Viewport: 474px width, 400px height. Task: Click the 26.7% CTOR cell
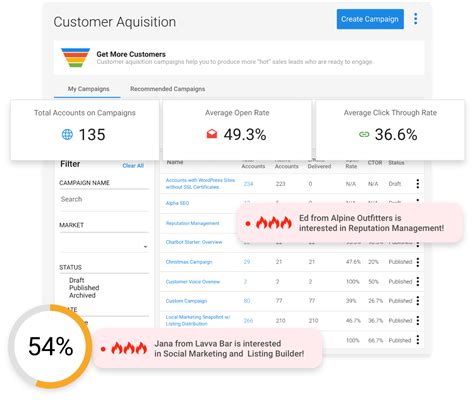375,301
